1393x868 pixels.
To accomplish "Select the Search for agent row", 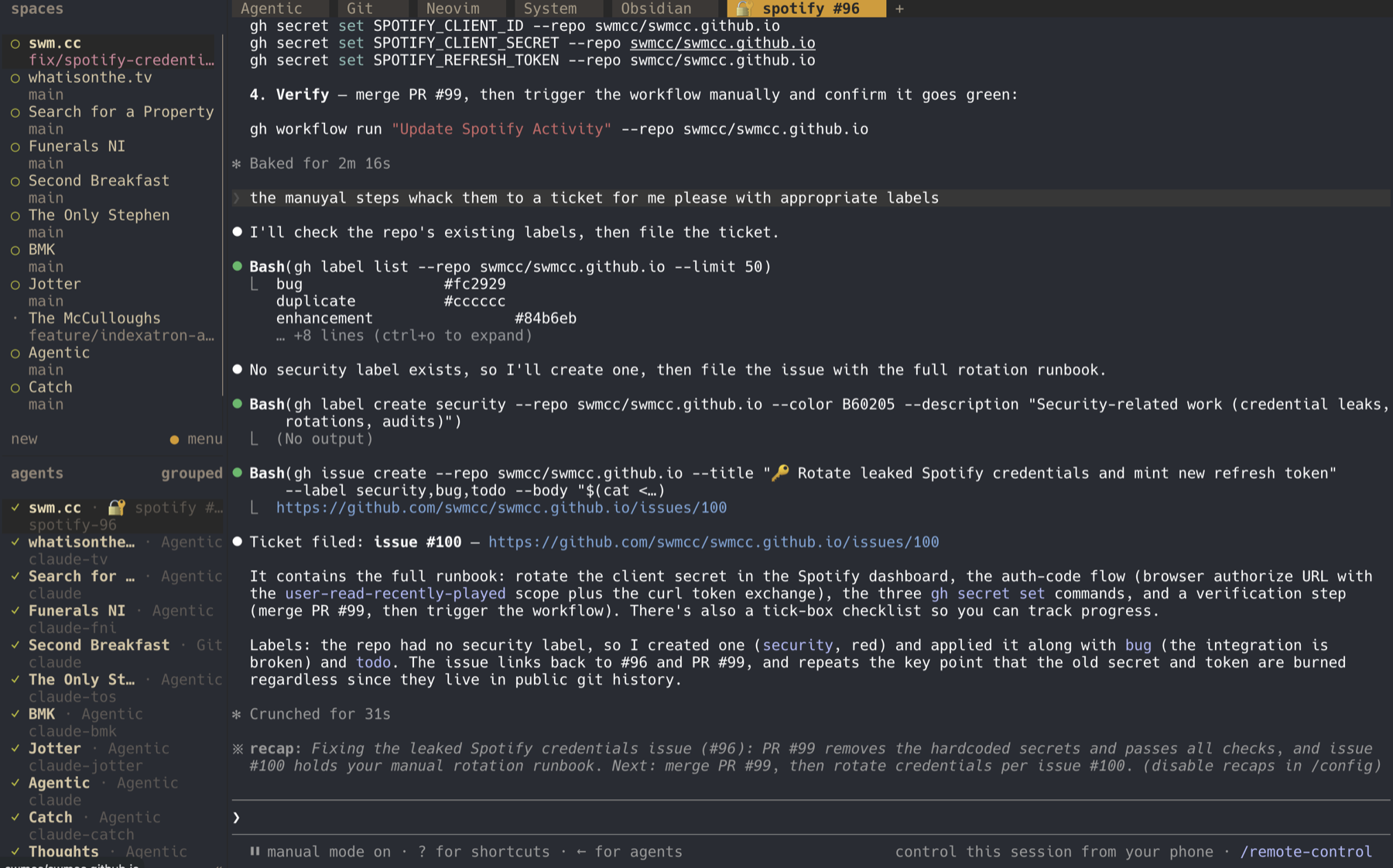I will pos(112,584).
